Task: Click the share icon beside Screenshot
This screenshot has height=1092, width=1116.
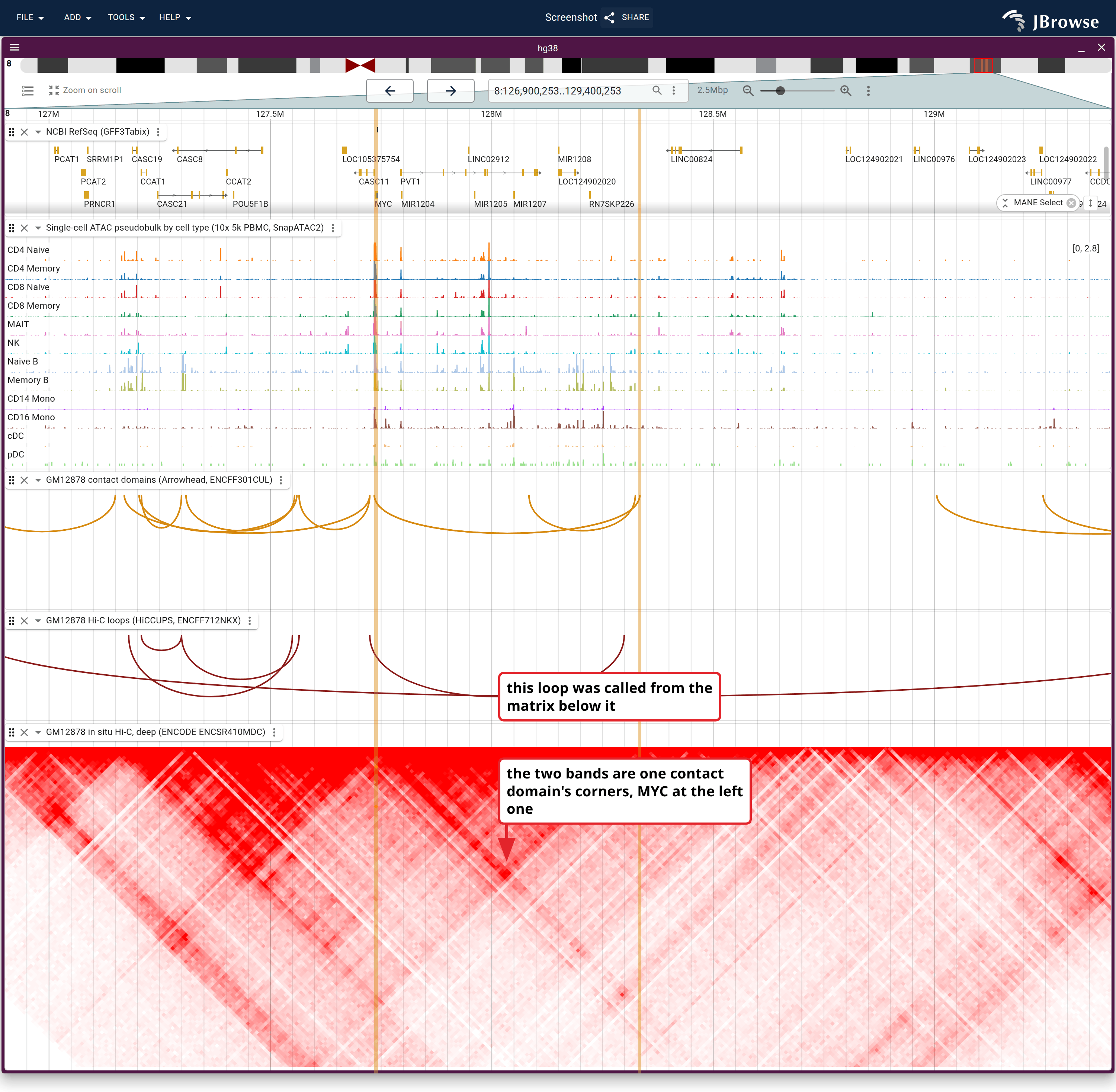Action: [x=610, y=18]
